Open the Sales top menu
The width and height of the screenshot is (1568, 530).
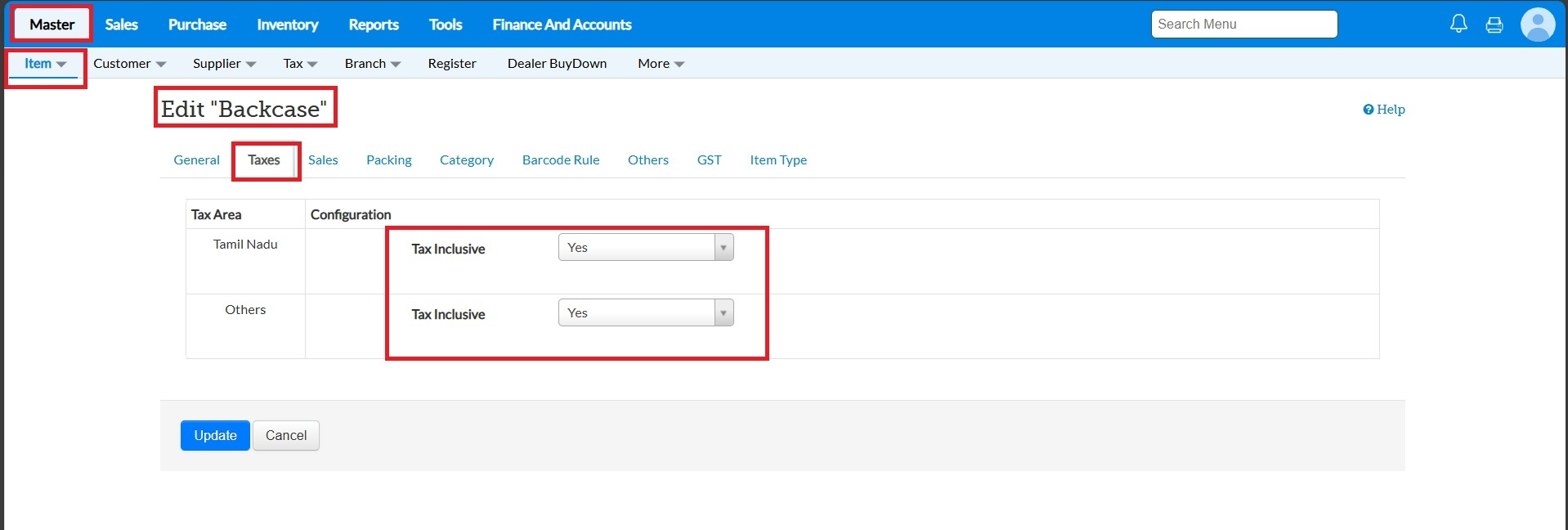pos(121,25)
